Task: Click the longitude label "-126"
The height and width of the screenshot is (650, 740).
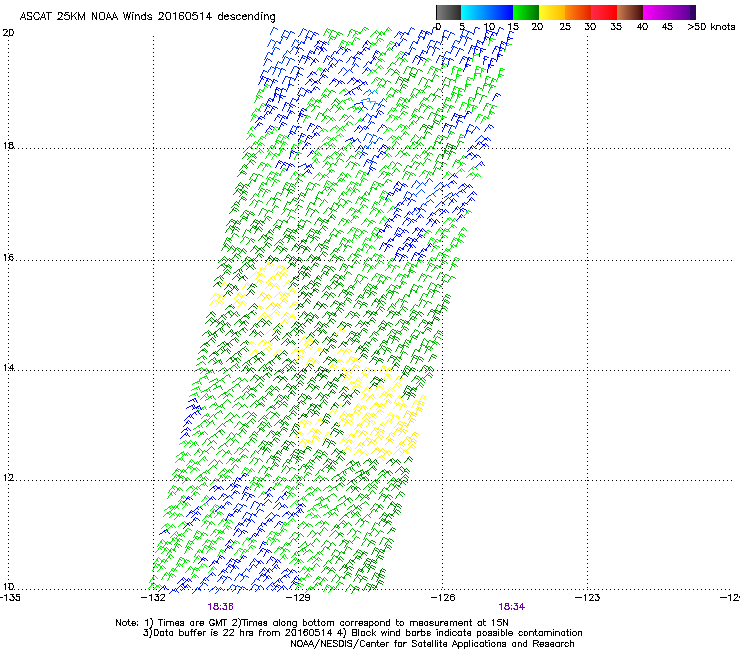Action: click(443, 598)
